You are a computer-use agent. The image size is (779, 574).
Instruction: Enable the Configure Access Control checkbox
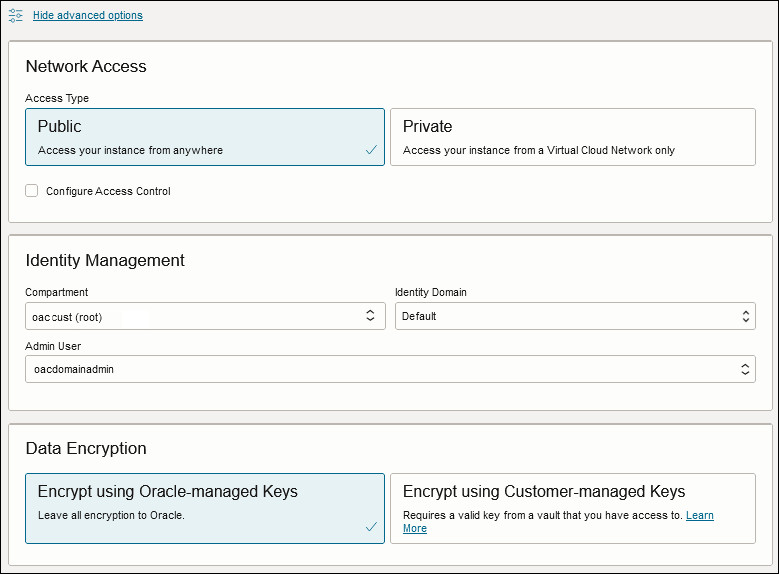[32, 191]
